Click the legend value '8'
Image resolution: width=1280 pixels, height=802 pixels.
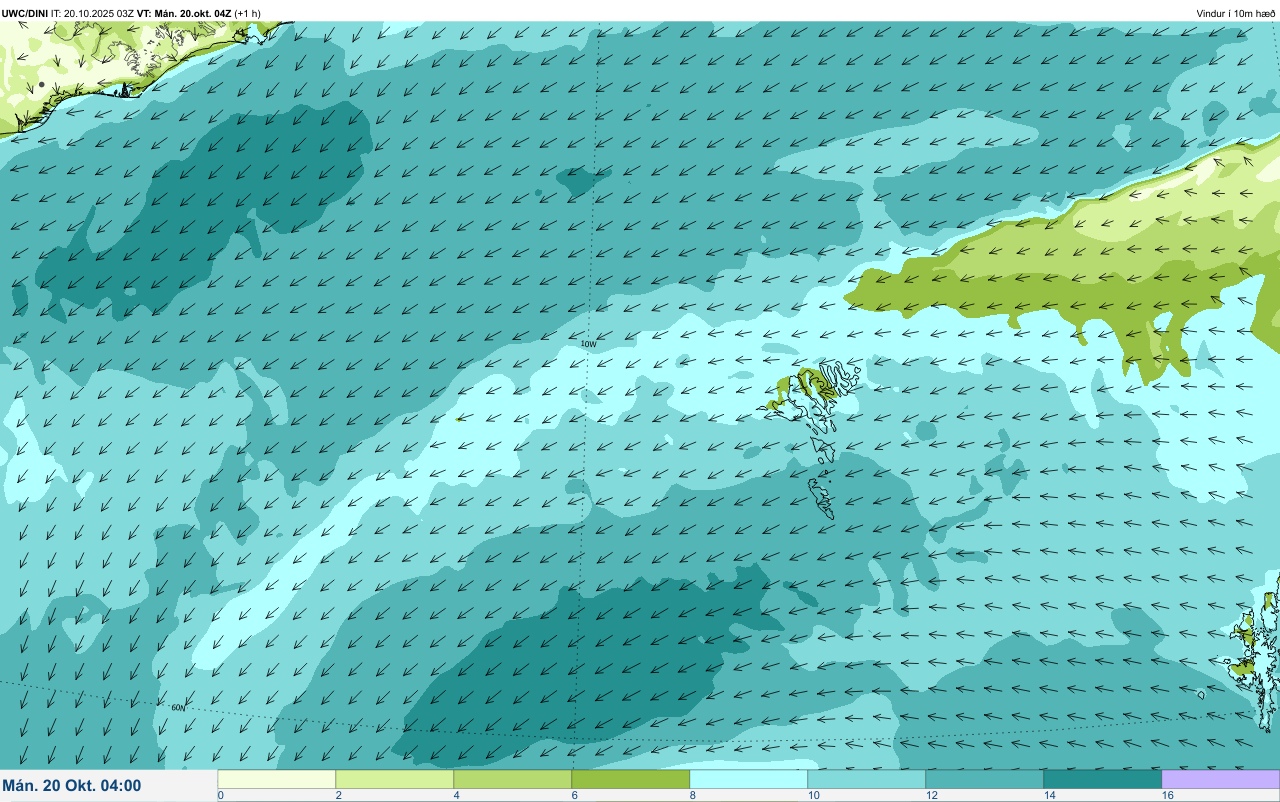[693, 795]
